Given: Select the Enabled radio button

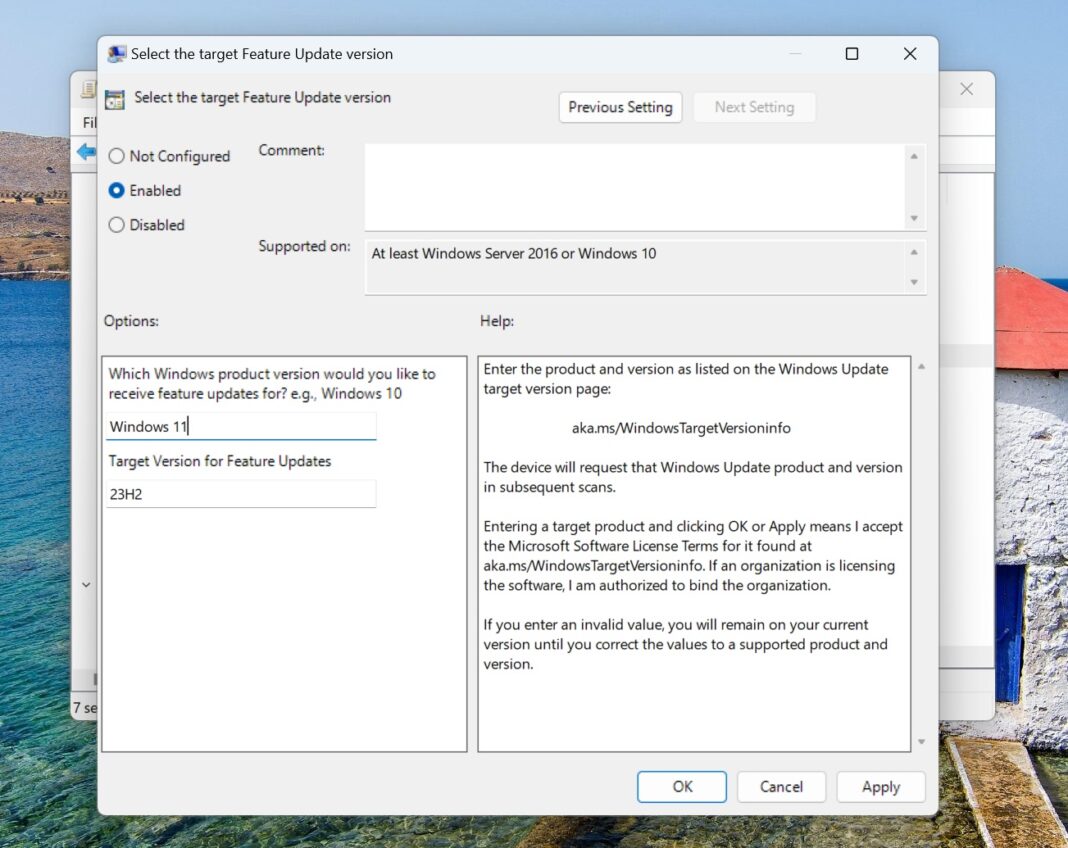Looking at the screenshot, I should 116,190.
